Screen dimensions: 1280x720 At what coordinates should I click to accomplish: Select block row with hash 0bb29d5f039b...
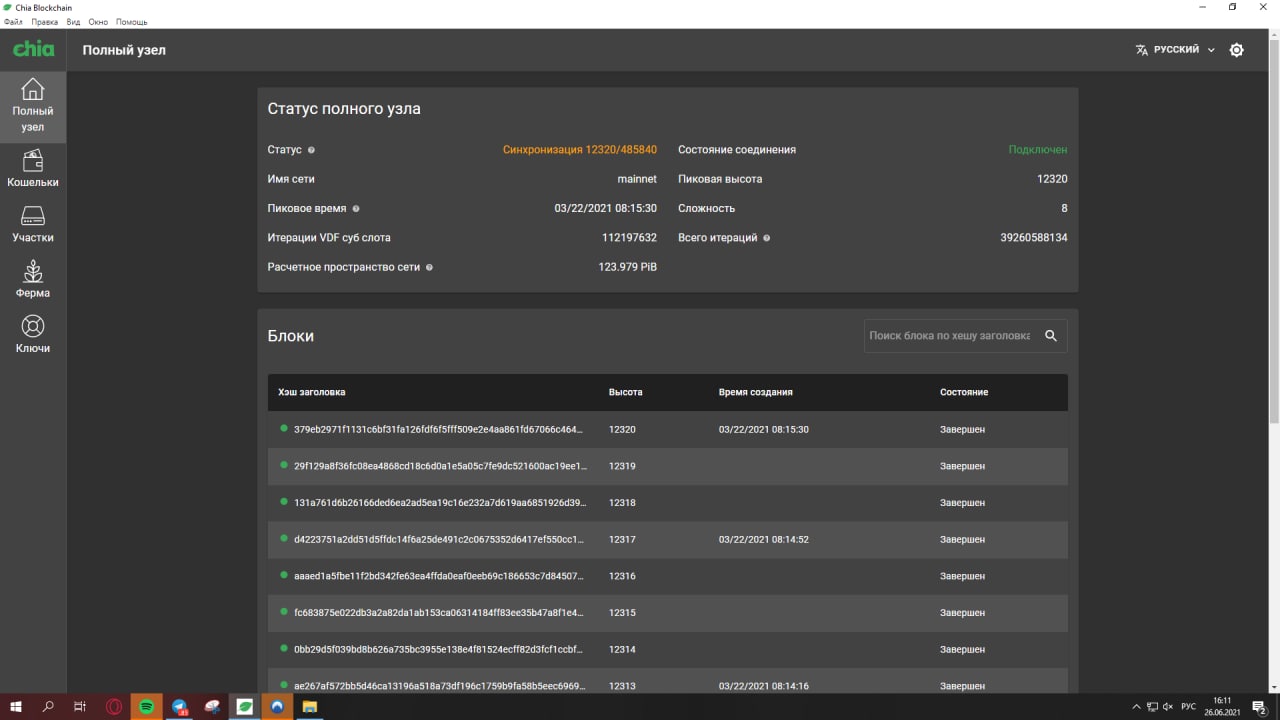[668, 649]
